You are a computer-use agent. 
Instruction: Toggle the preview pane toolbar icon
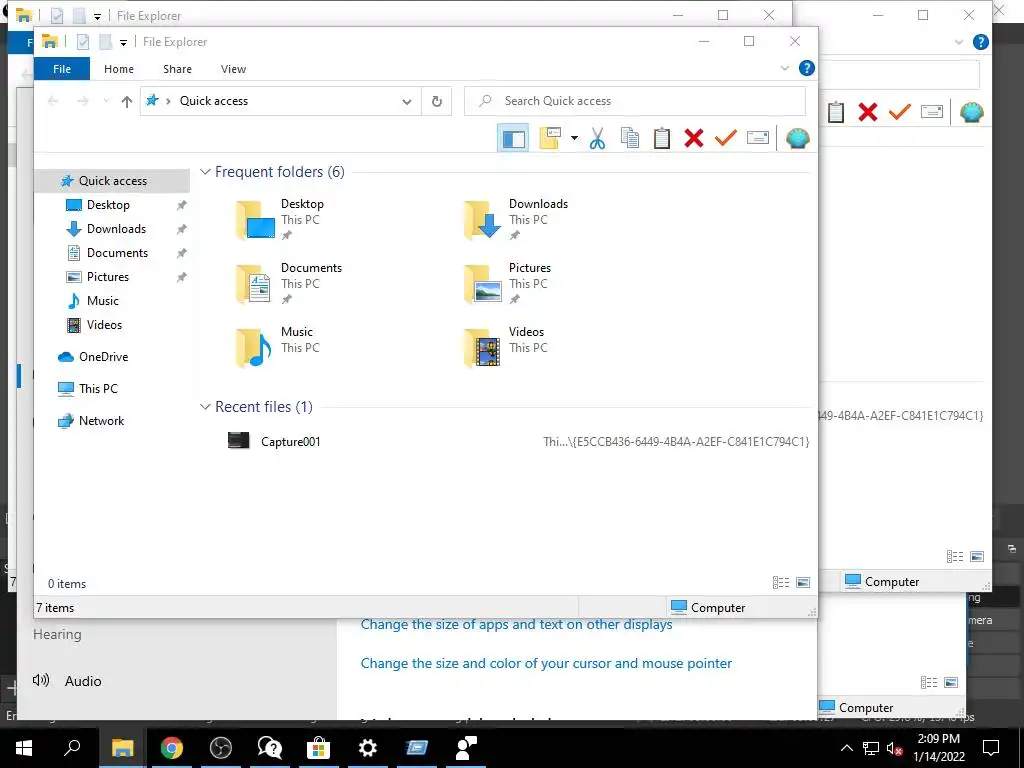pos(513,138)
